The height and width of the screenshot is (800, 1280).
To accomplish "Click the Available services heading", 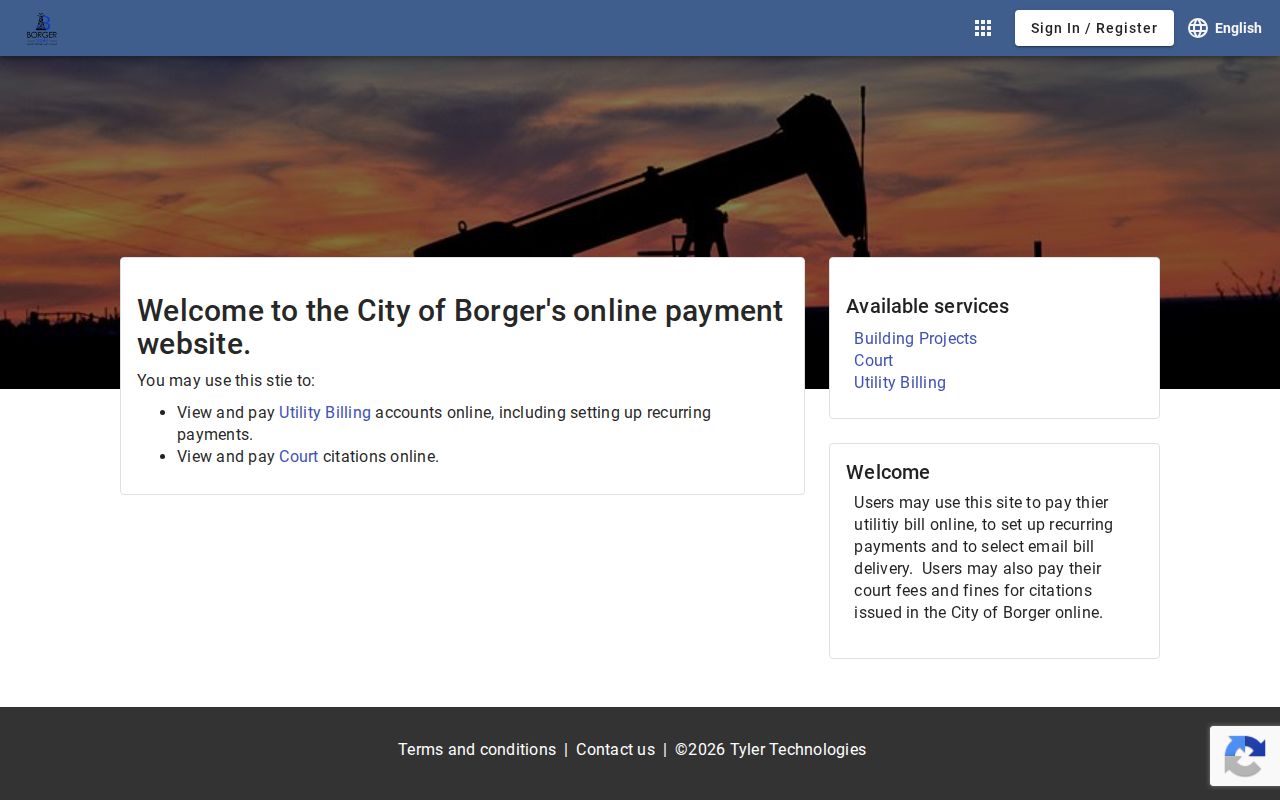I will [x=927, y=306].
